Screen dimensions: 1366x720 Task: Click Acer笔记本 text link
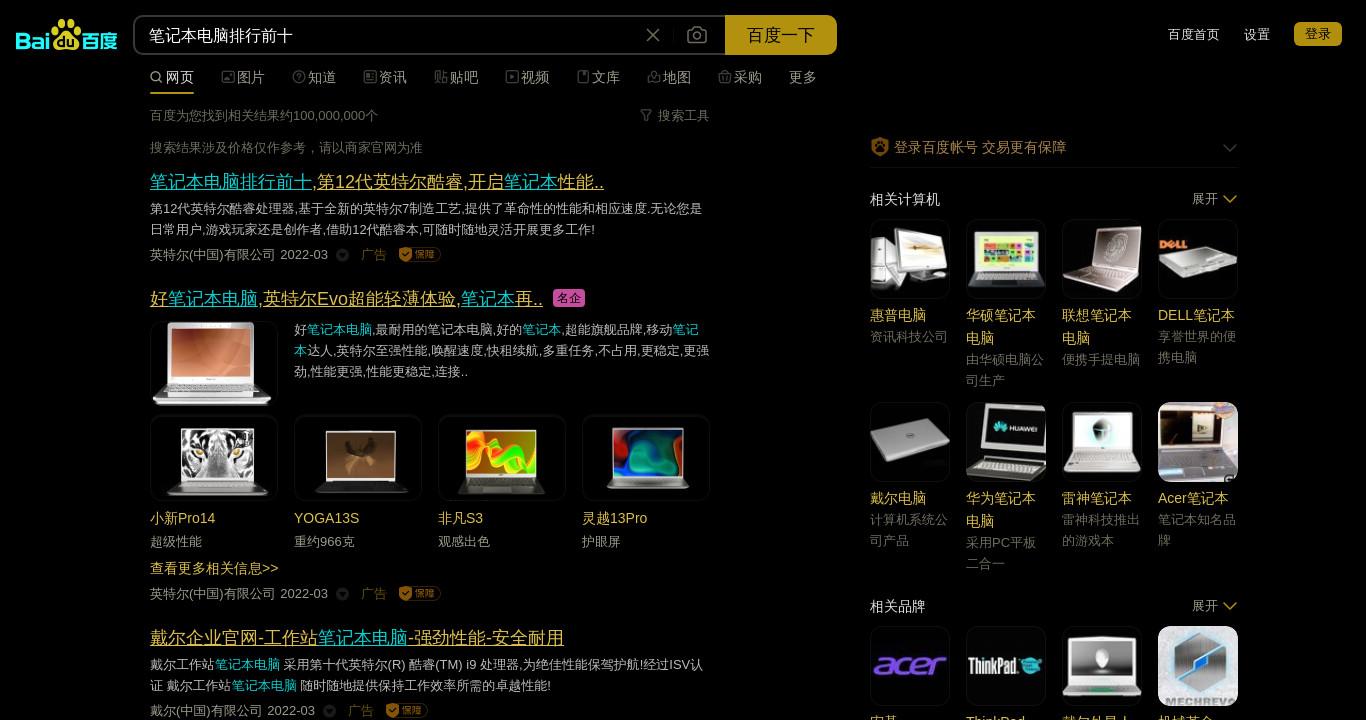[x=1193, y=498]
